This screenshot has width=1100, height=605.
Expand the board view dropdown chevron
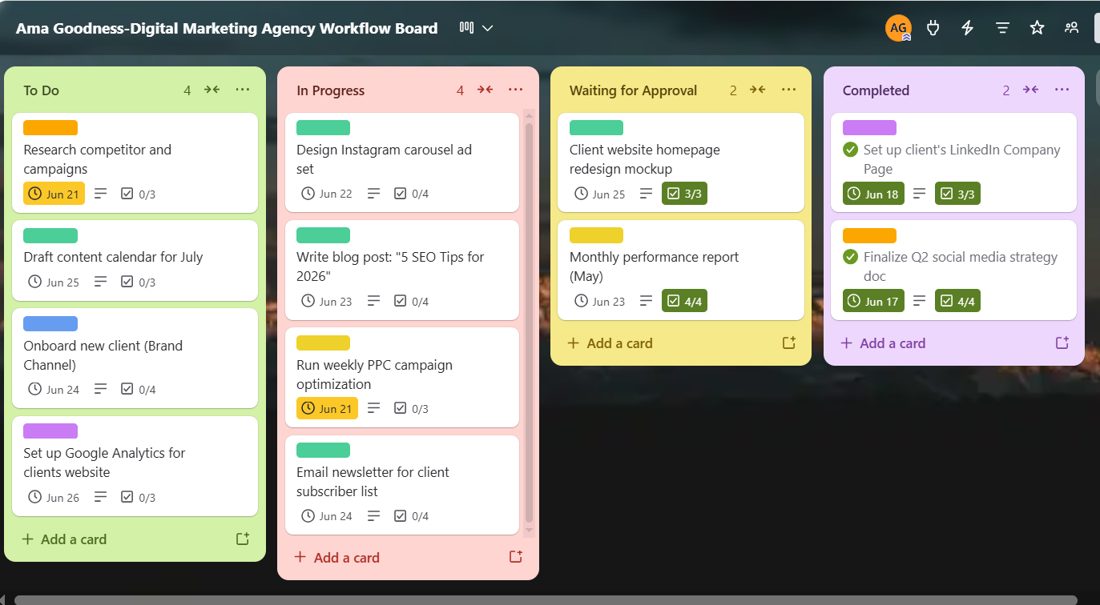[488, 28]
